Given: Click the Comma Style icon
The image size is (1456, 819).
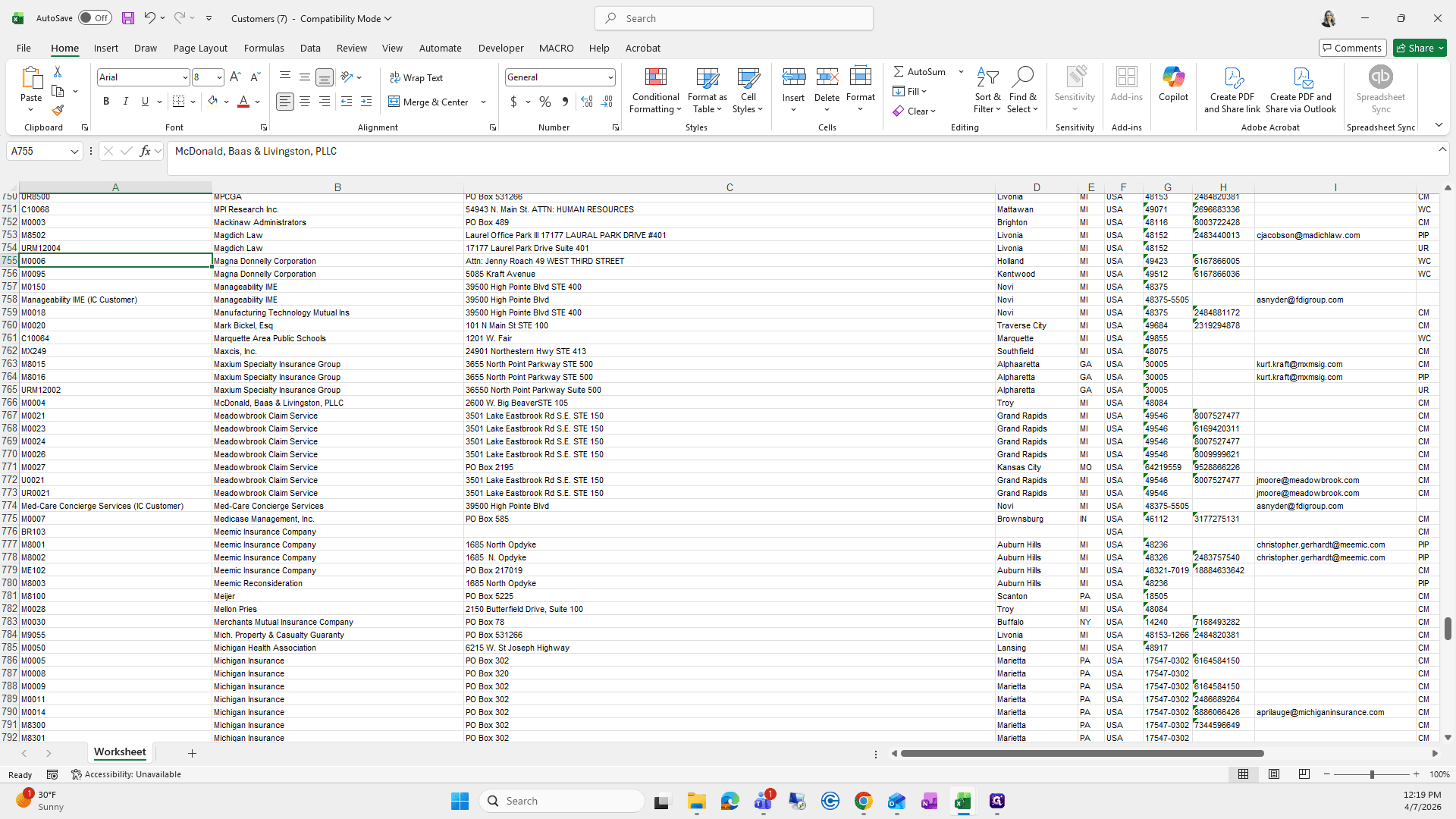Looking at the screenshot, I should 565,102.
